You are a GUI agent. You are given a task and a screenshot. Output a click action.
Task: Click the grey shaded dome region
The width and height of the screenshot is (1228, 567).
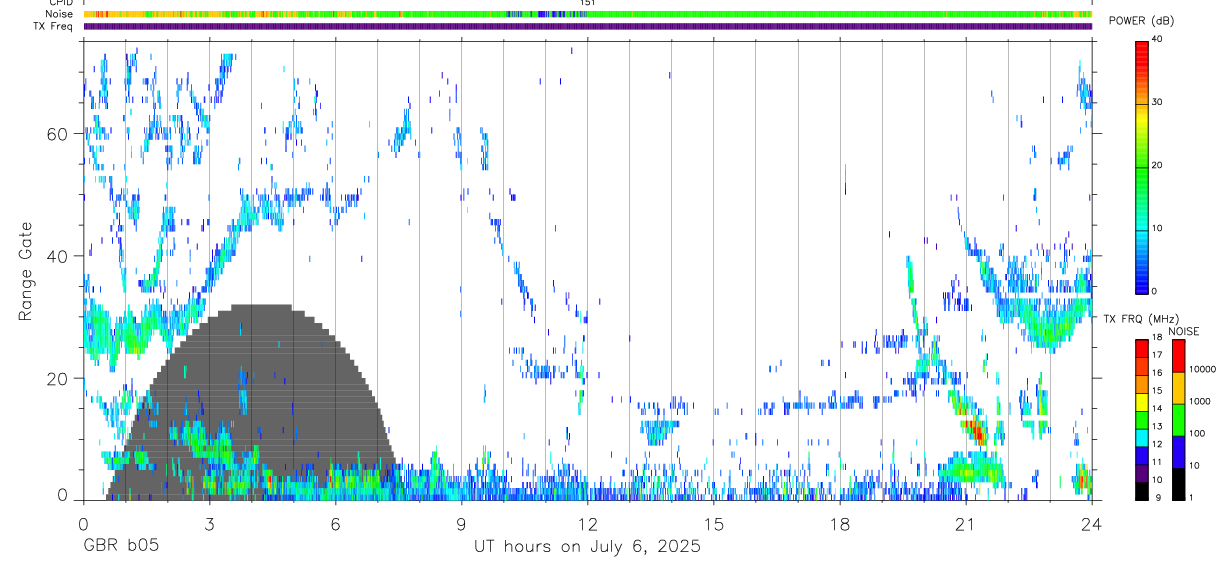click(x=255, y=400)
